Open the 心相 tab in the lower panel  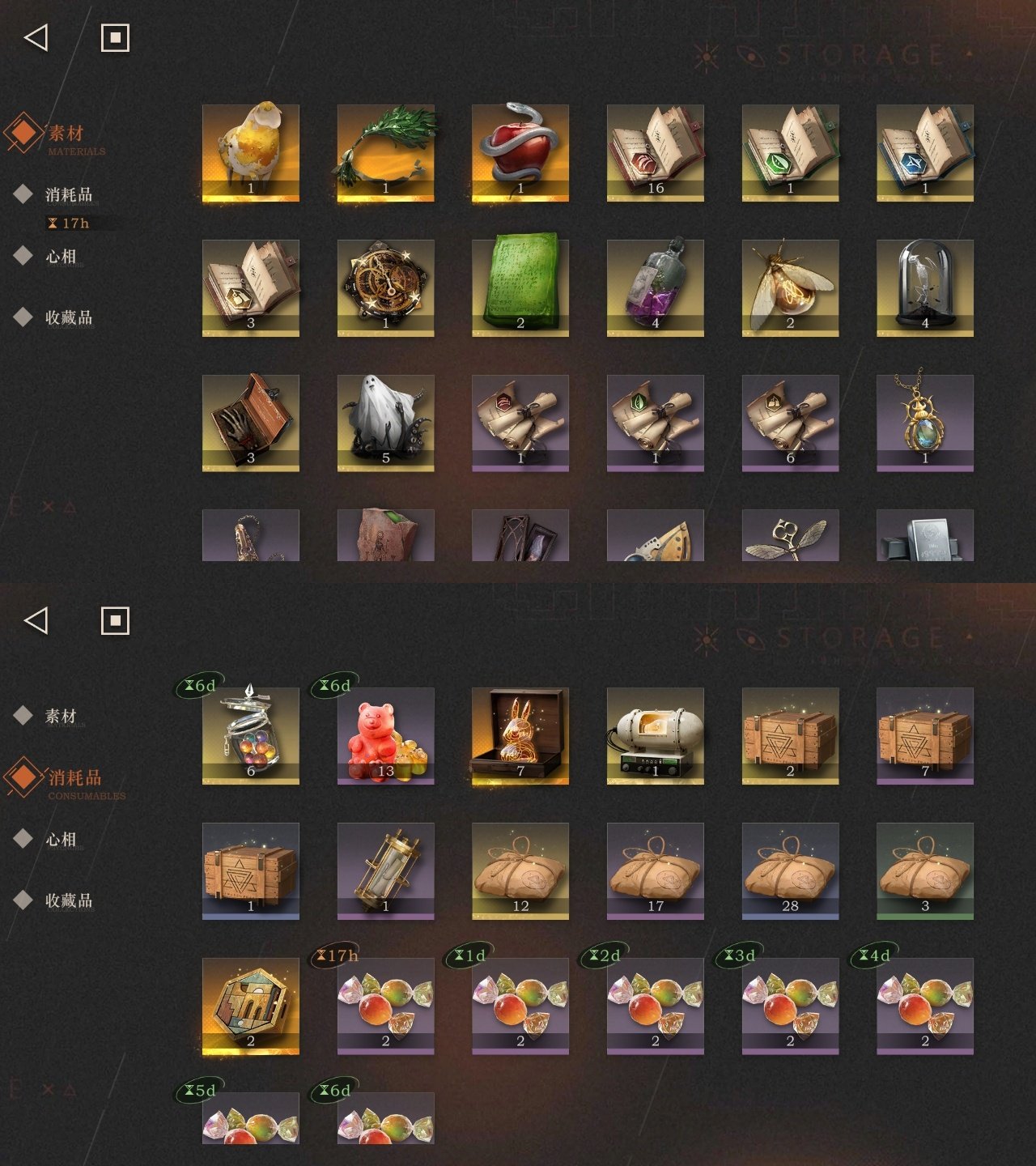coord(61,840)
